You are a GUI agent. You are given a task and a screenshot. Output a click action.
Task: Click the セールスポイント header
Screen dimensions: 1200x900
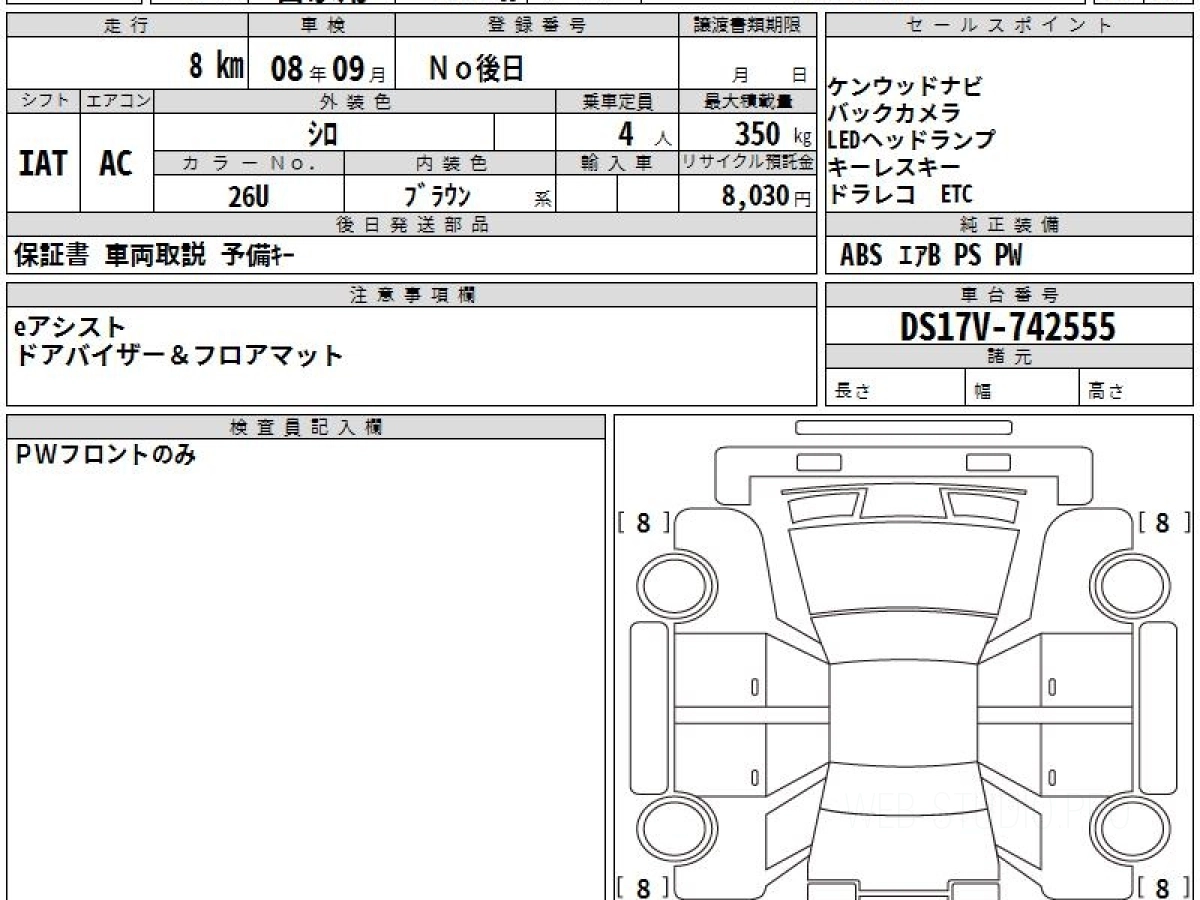[x=1009, y=26]
